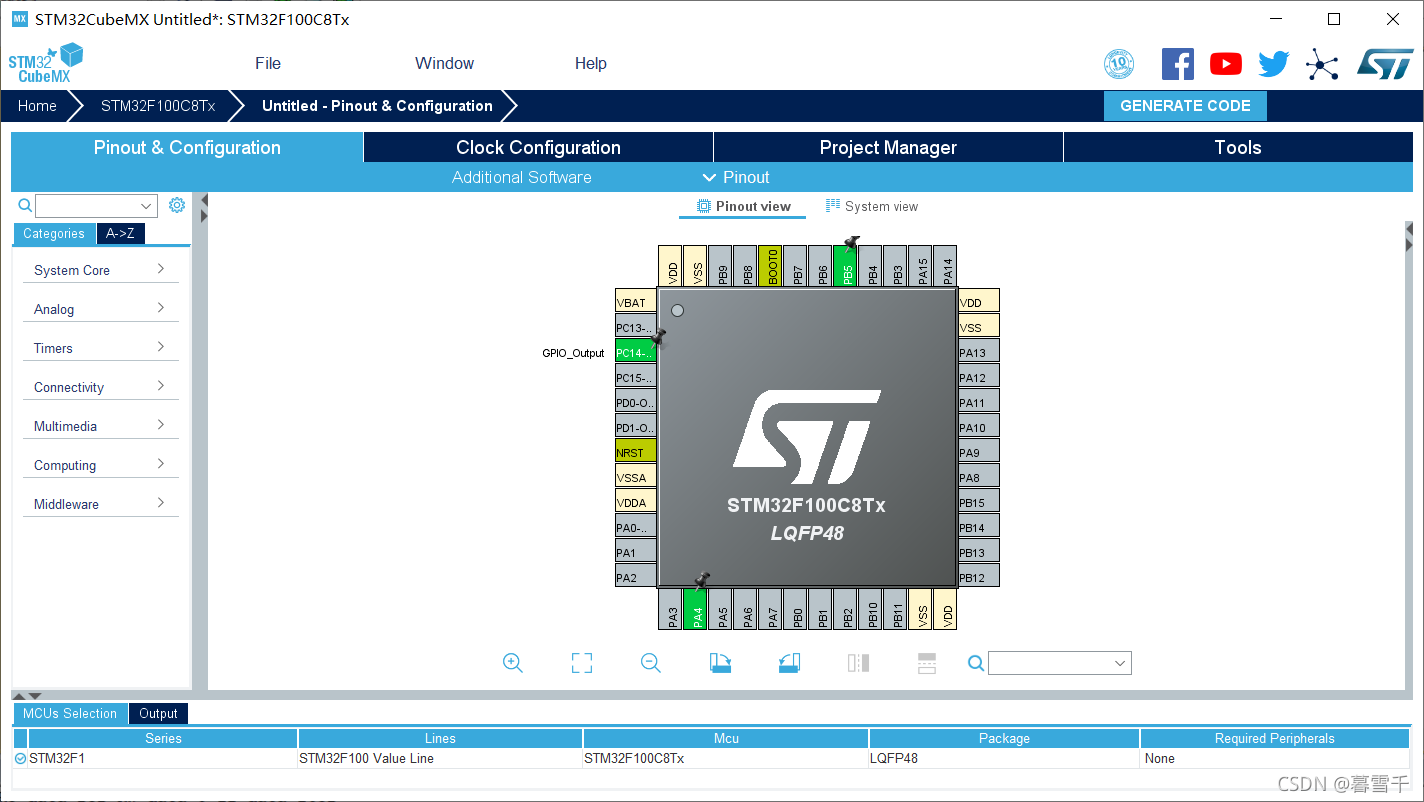Click the BOOT0 pin on chip
The width and height of the screenshot is (1424, 802).
(x=770, y=266)
